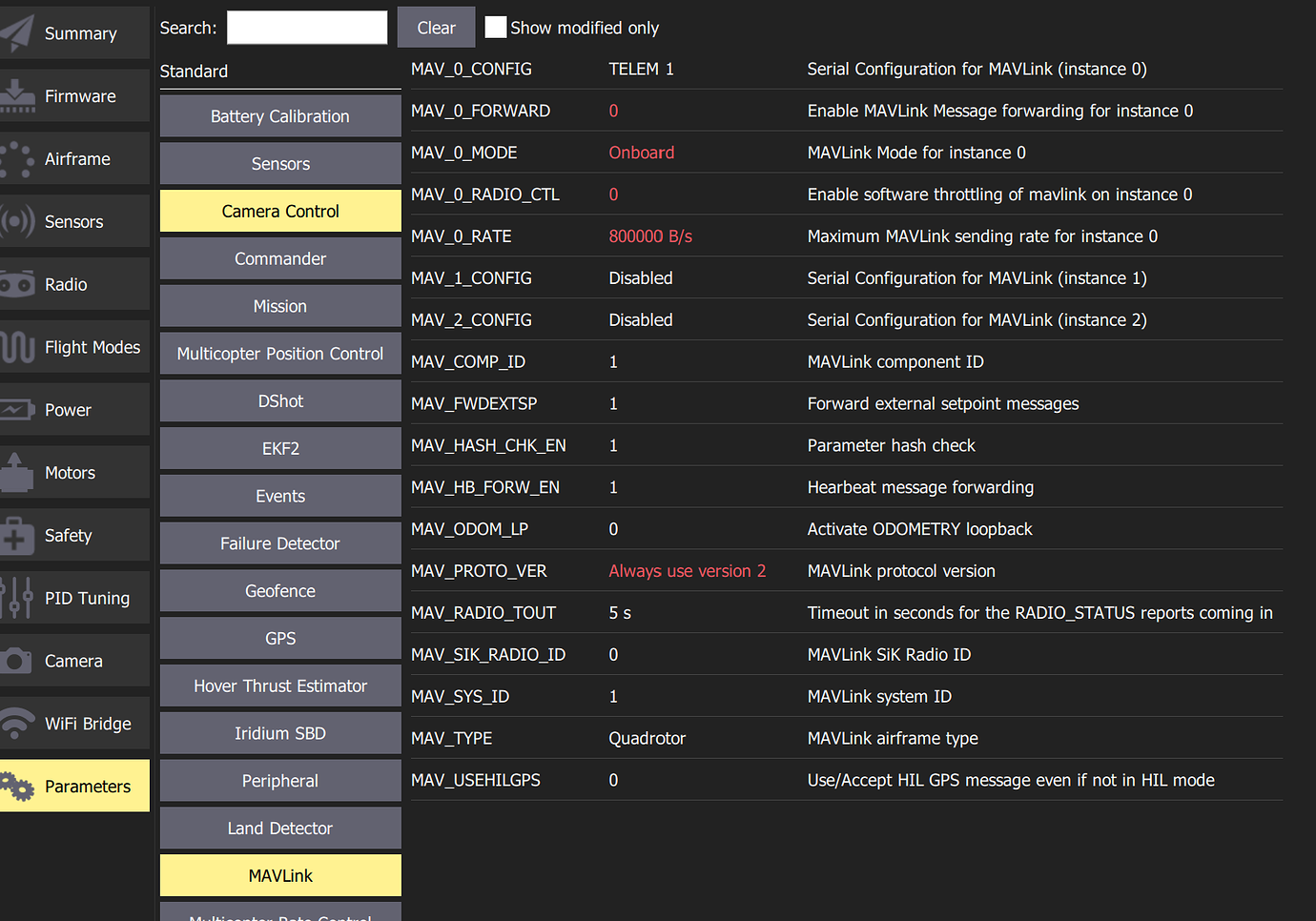1316x921 pixels.
Task: Open the Battery Calibration group
Action: [280, 115]
